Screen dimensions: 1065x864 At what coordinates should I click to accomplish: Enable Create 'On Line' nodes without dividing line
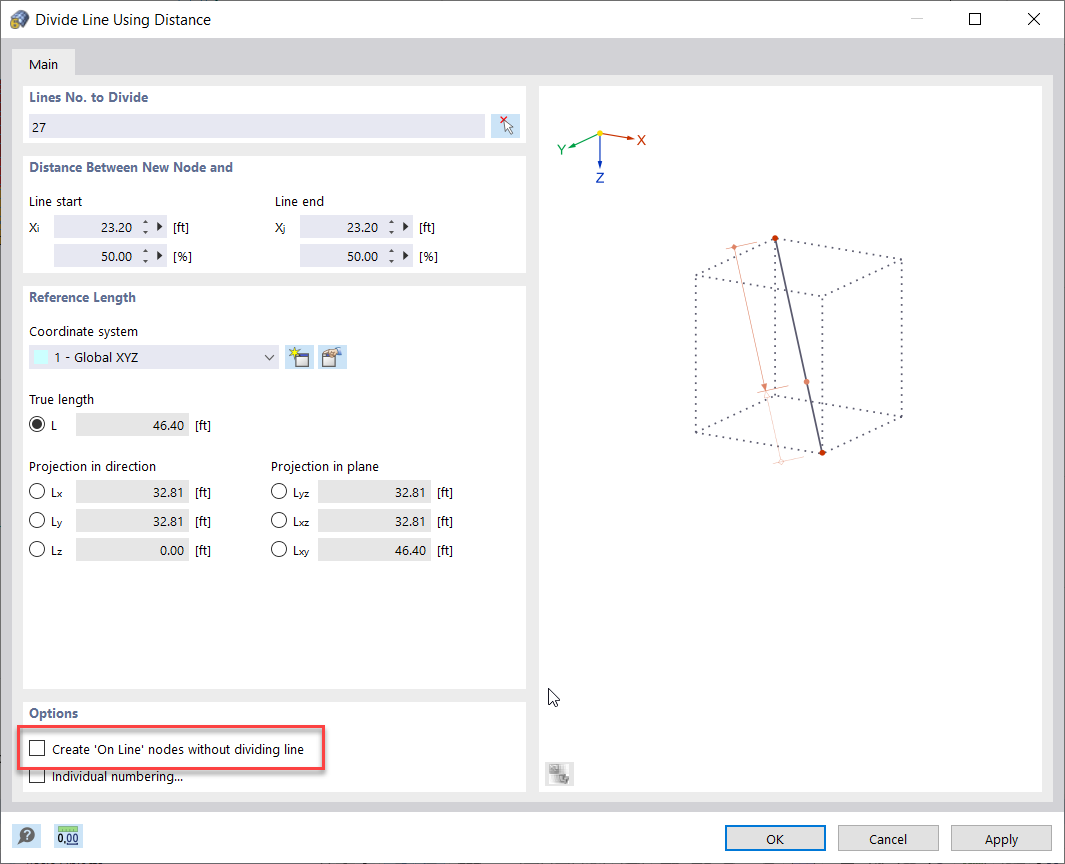(37, 748)
